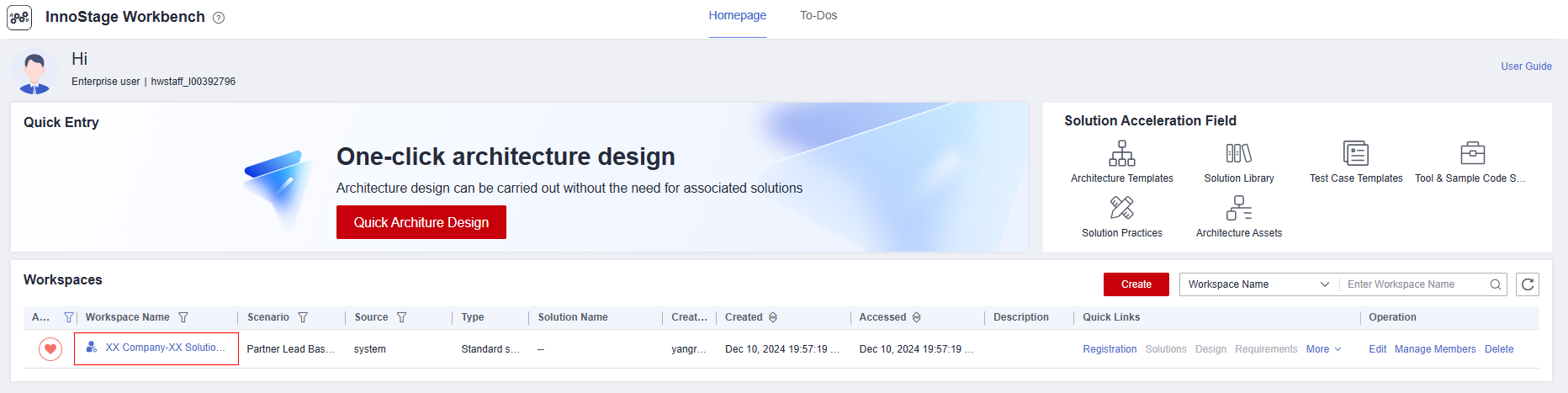Open the User Guide link
1568x393 pixels.
tap(1526, 66)
